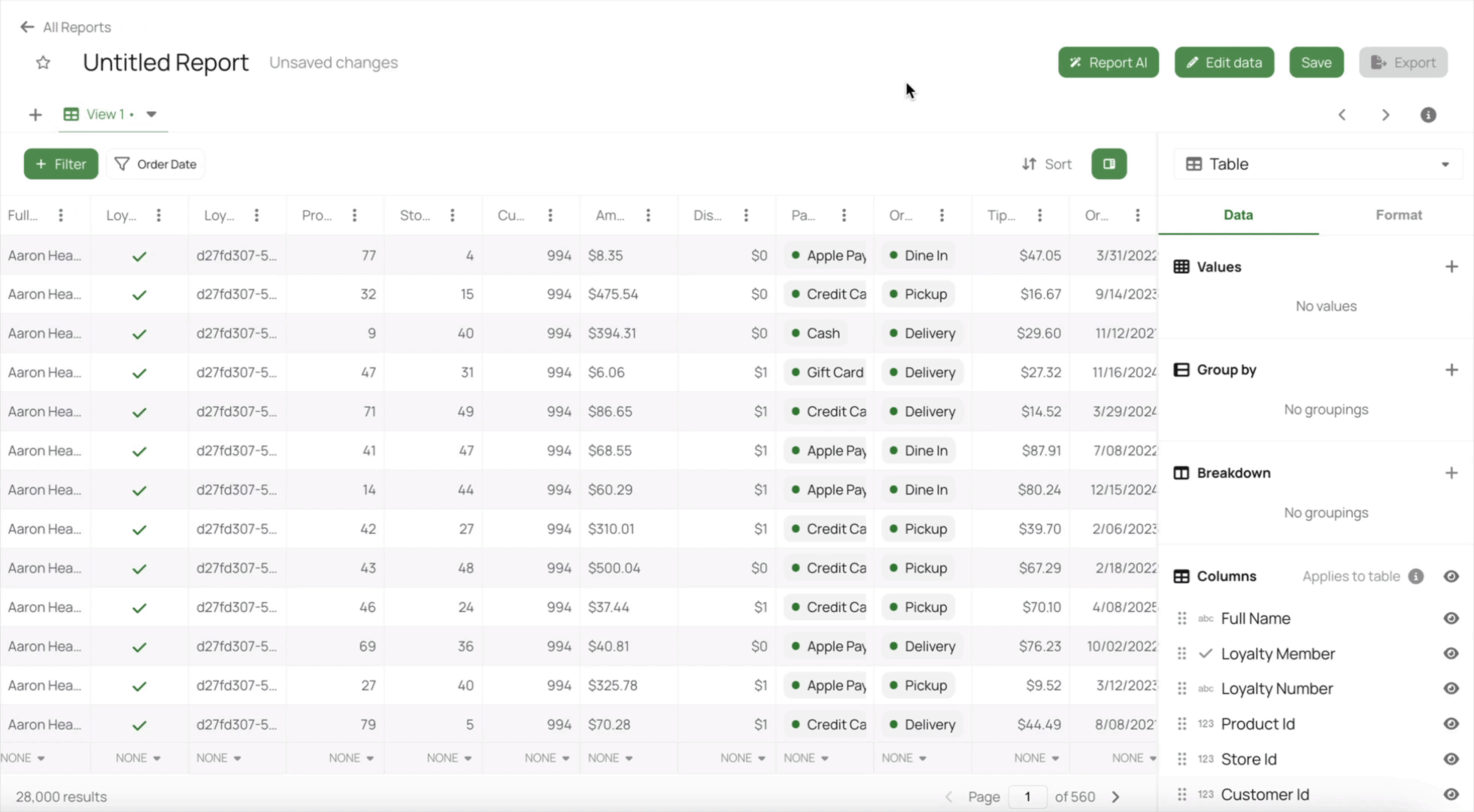Toggle visibility of Loyalty Member column
This screenshot has width=1474, height=812.
pyautogui.click(x=1451, y=653)
